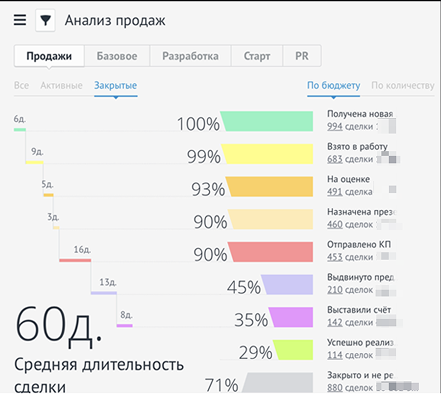
Task: Click the funnel filter icon
Action: [x=45, y=20]
